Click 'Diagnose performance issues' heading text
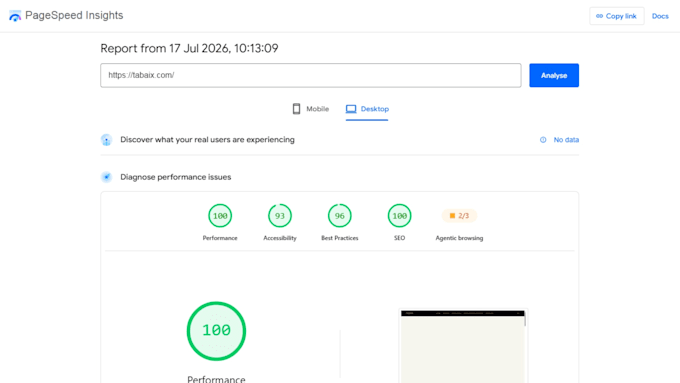The image size is (680, 383). pyautogui.click(x=176, y=177)
